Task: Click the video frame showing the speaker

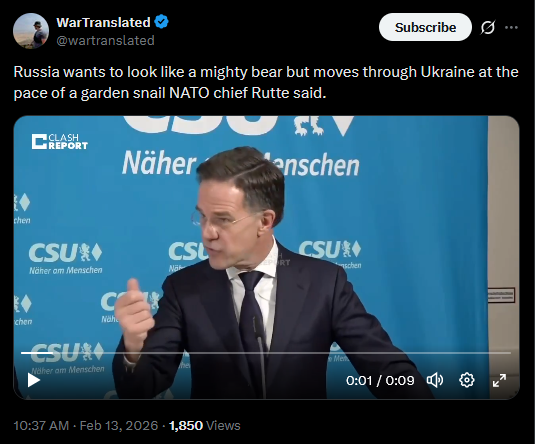Action: (x=266, y=258)
